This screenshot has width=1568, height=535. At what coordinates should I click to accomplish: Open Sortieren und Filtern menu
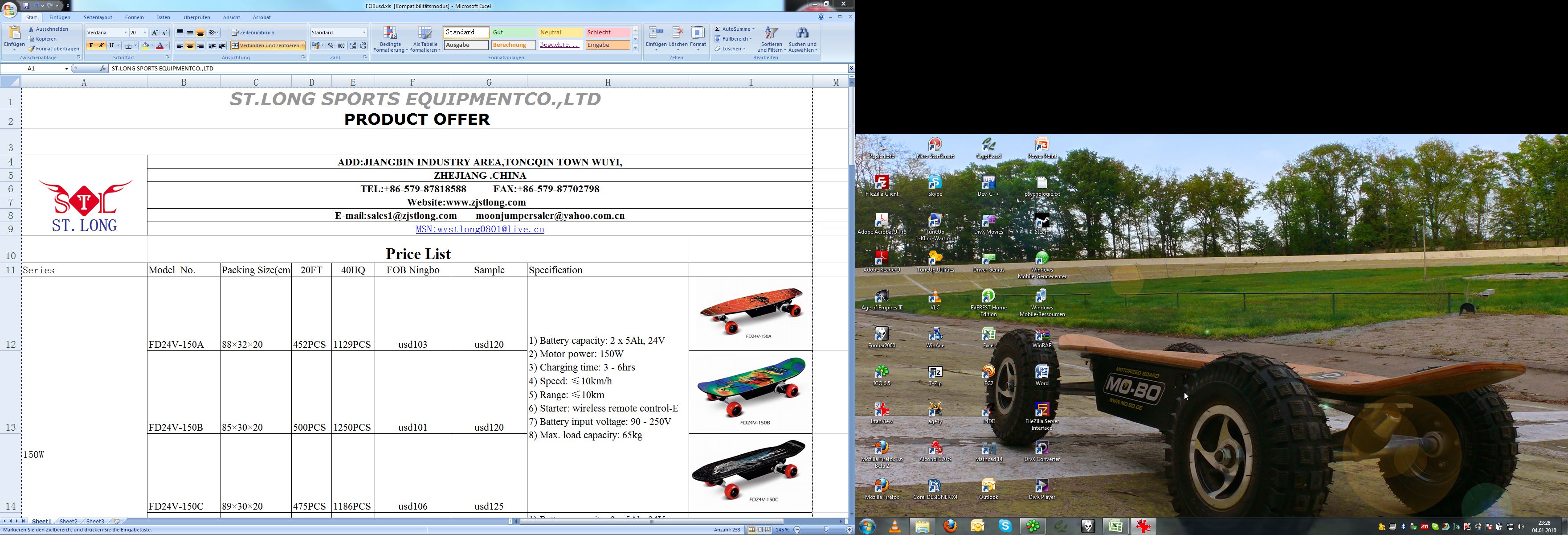click(771, 40)
